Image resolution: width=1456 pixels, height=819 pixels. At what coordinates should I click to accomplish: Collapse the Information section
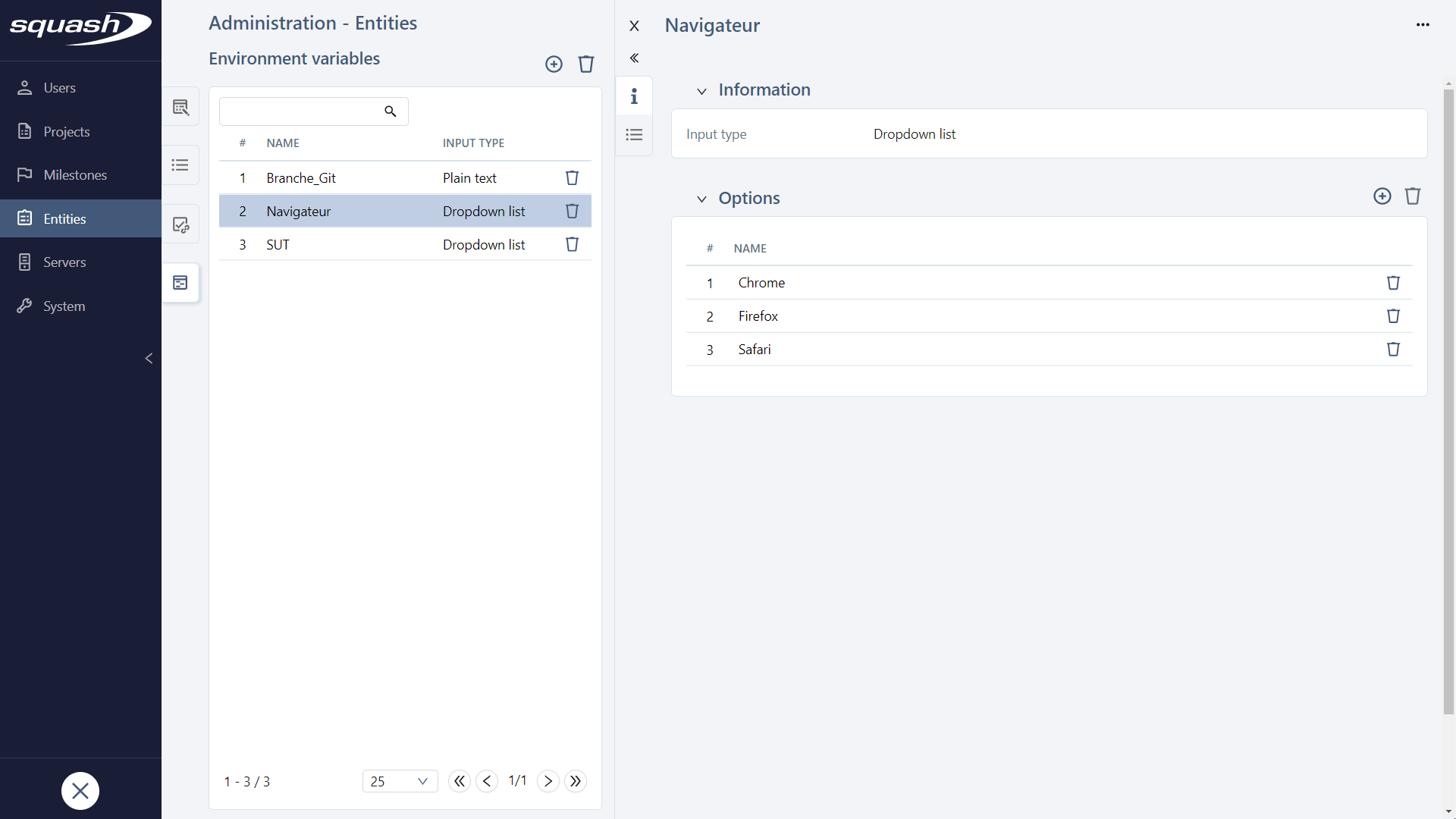pyautogui.click(x=701, y=91)
